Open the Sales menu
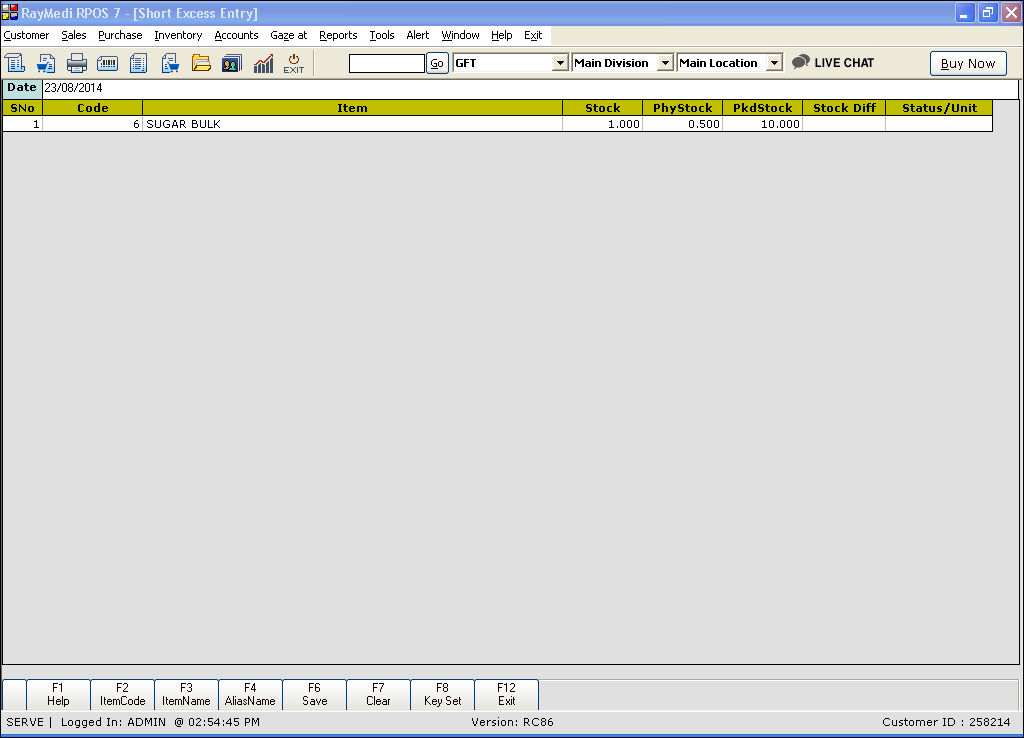Viewport: 1024px width, 738px height. coord(74,35)
